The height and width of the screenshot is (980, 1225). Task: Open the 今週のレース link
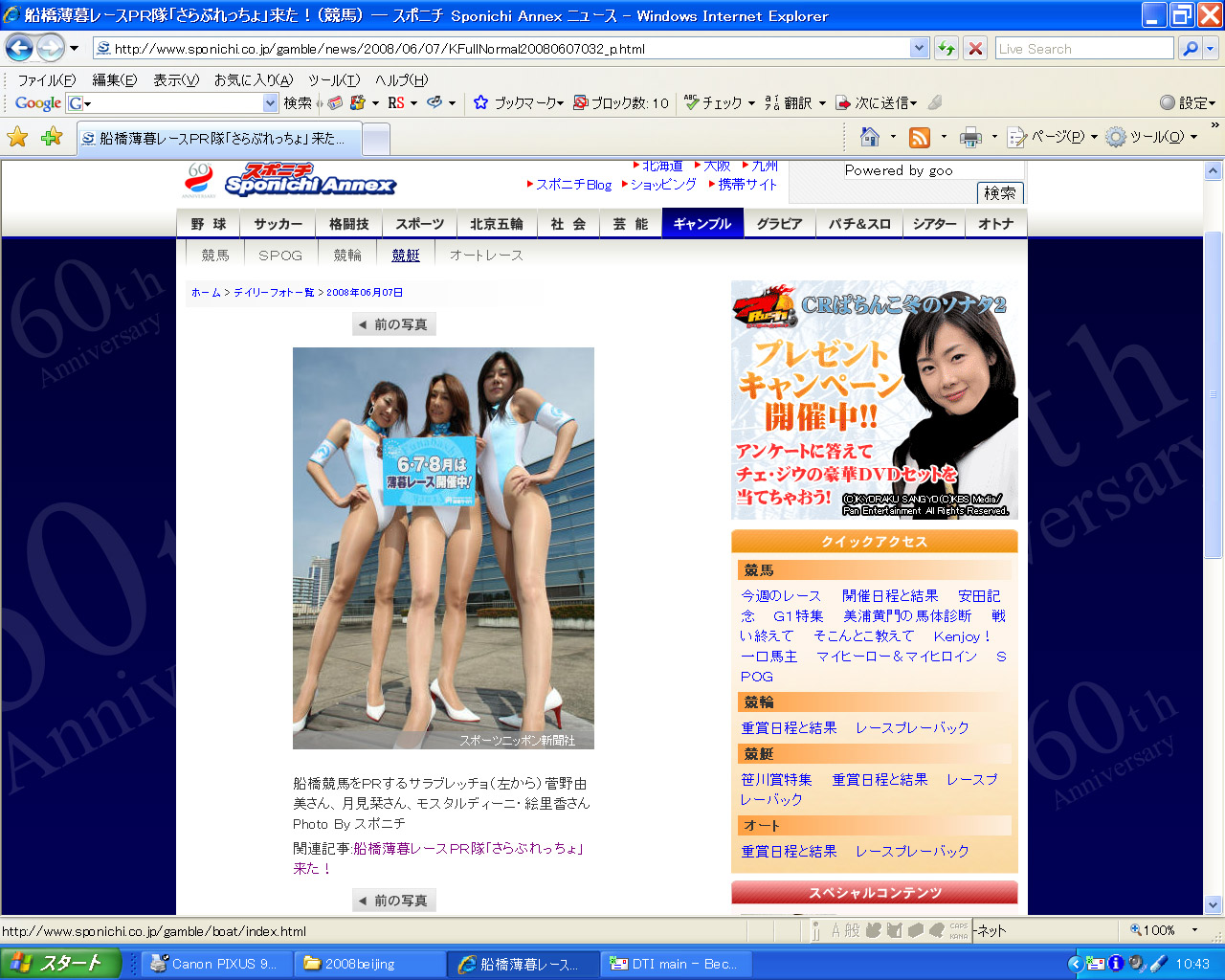tap(781, 596)
